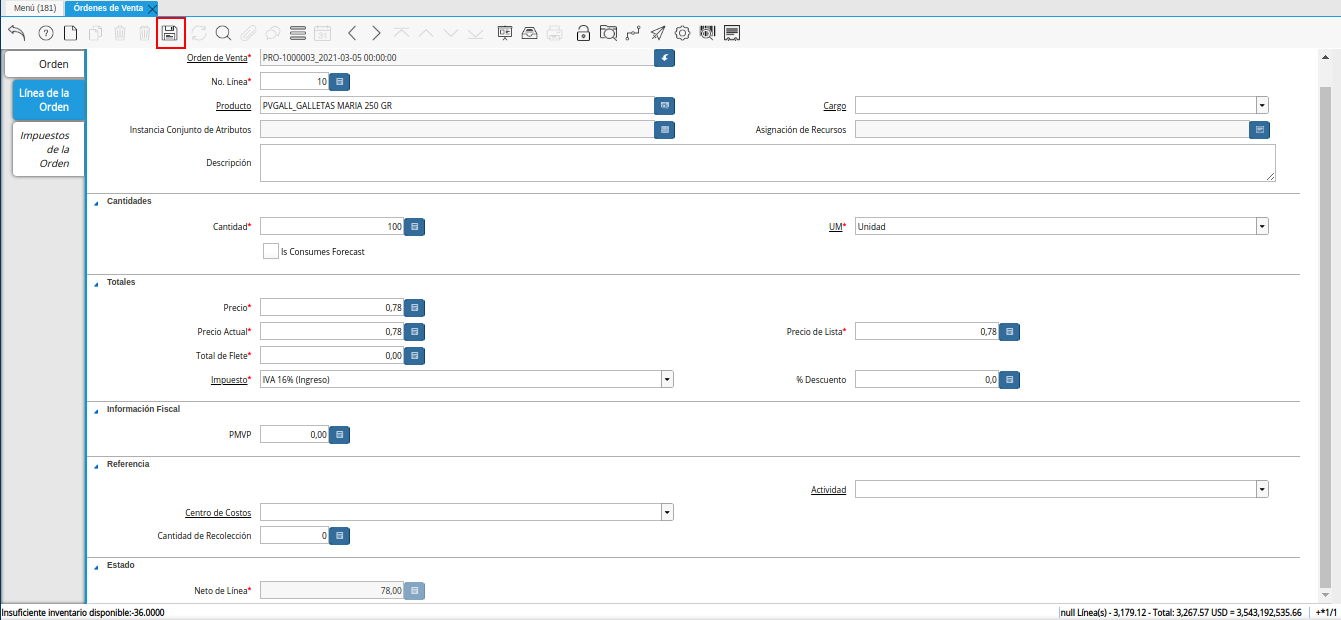Open calculator next to Precio field
The width and height of the screenshot is (1341, 620).
(x=415, y=308)
